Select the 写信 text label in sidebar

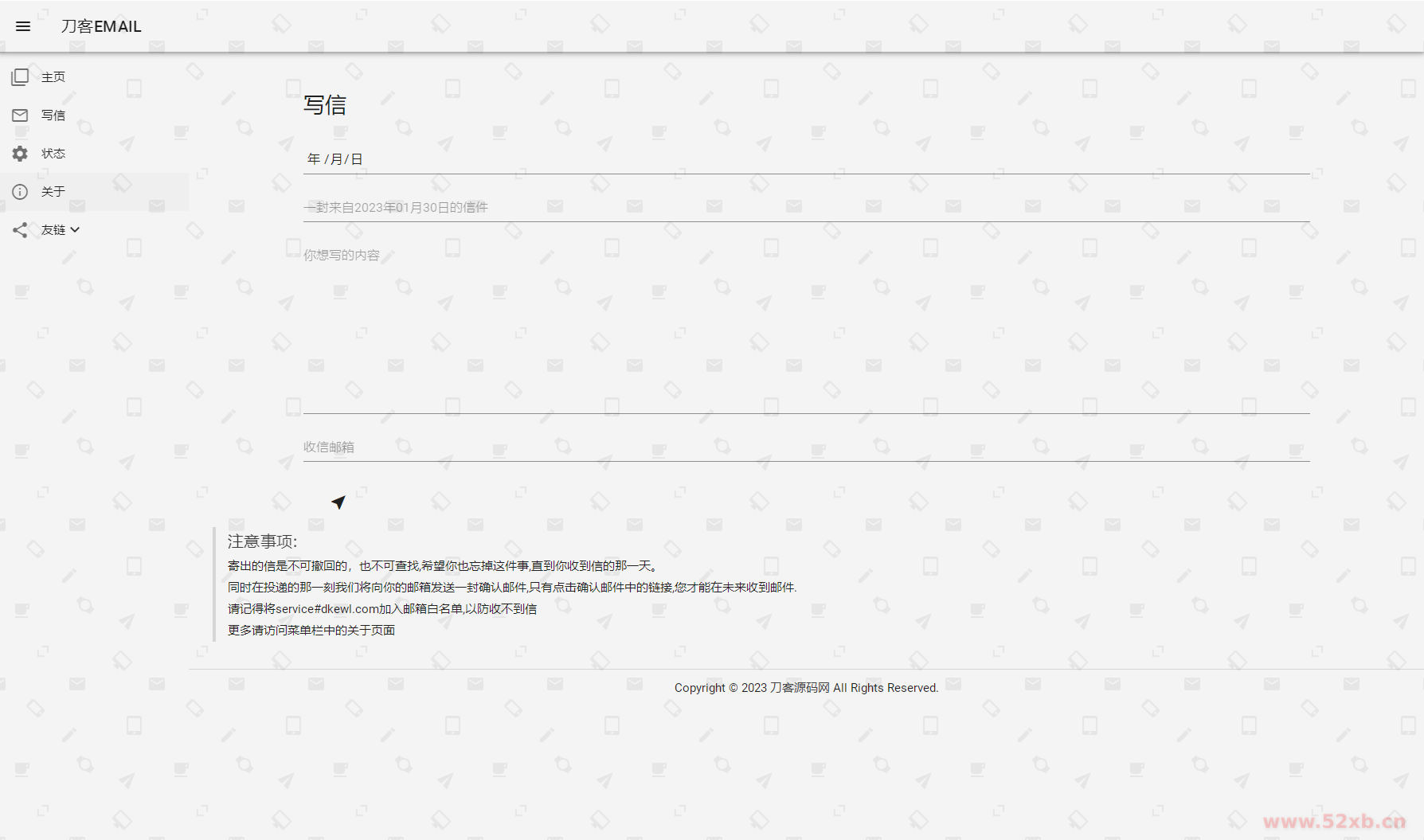tap(53, 115)
